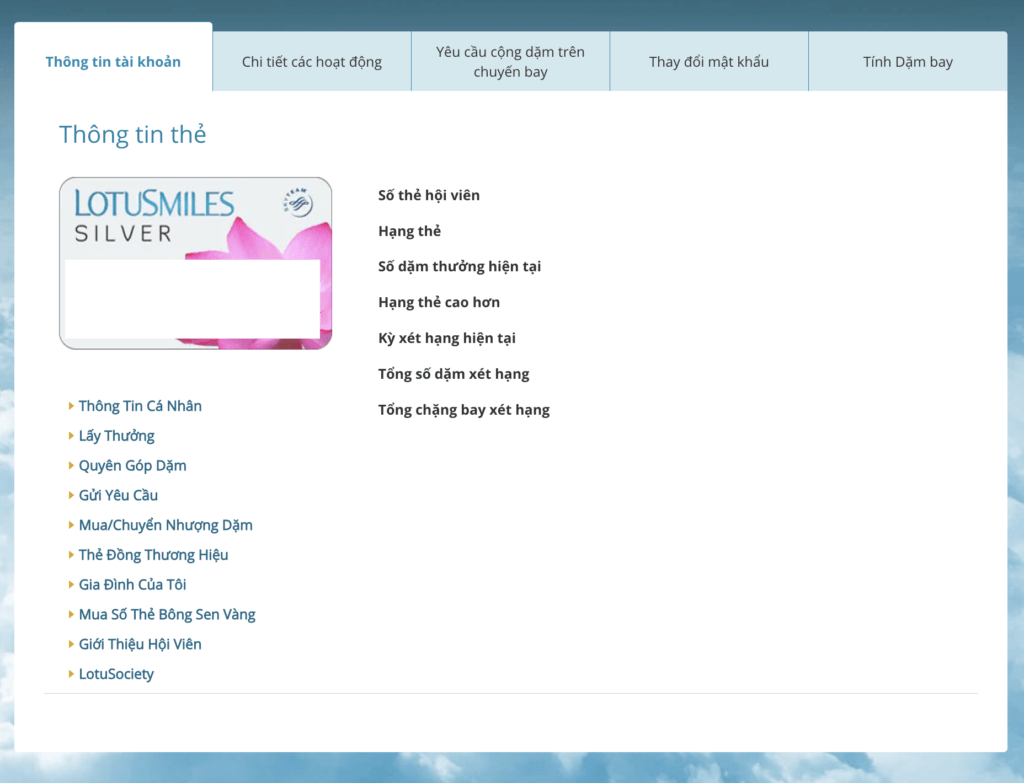1024x783 pixels.
Task: Click the arrow bullet beside Gia Đình Của Tôi
Action: point(71,584)
